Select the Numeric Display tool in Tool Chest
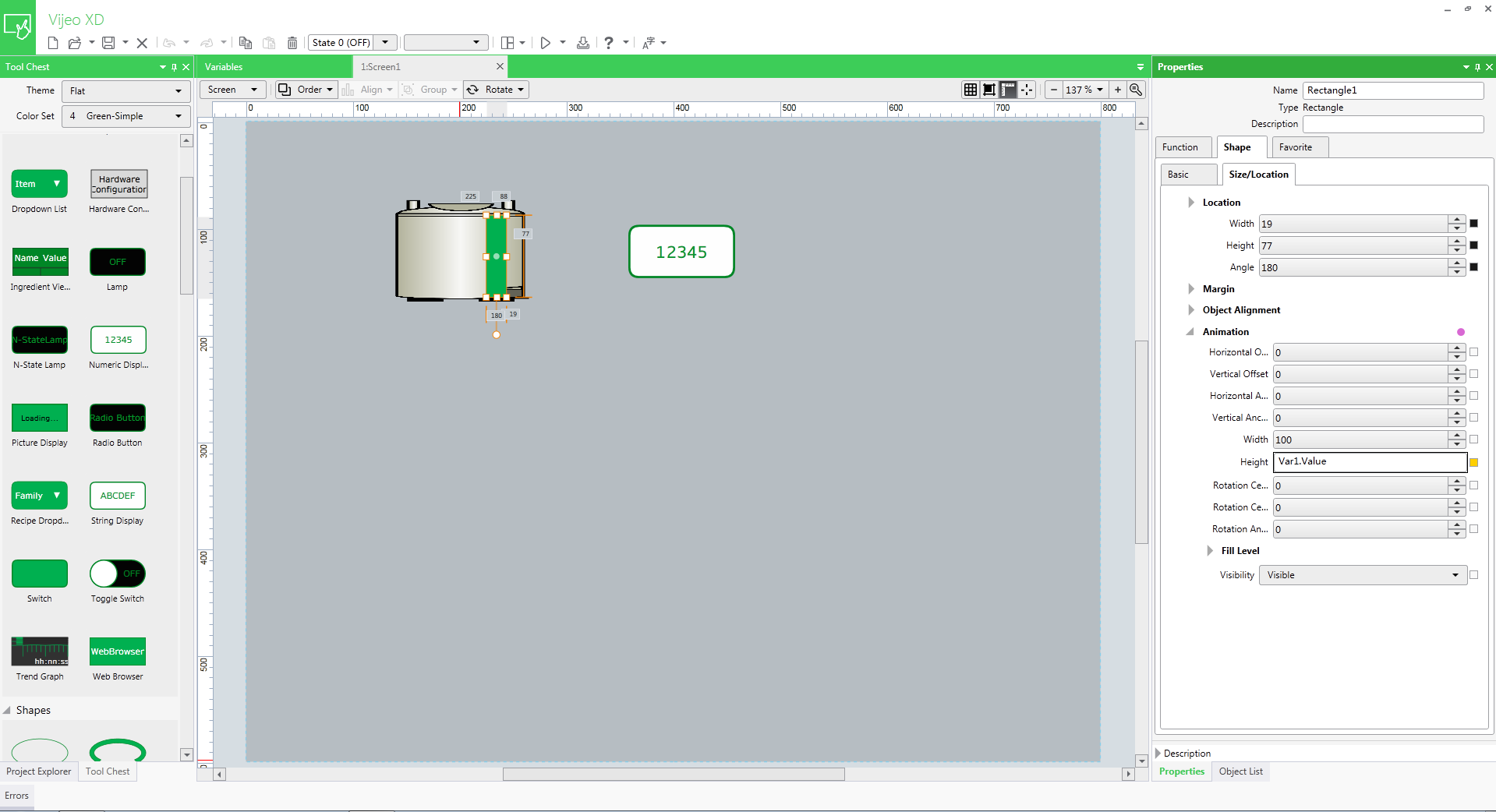Screen dimensions: 1496x812 coord(118,348)
